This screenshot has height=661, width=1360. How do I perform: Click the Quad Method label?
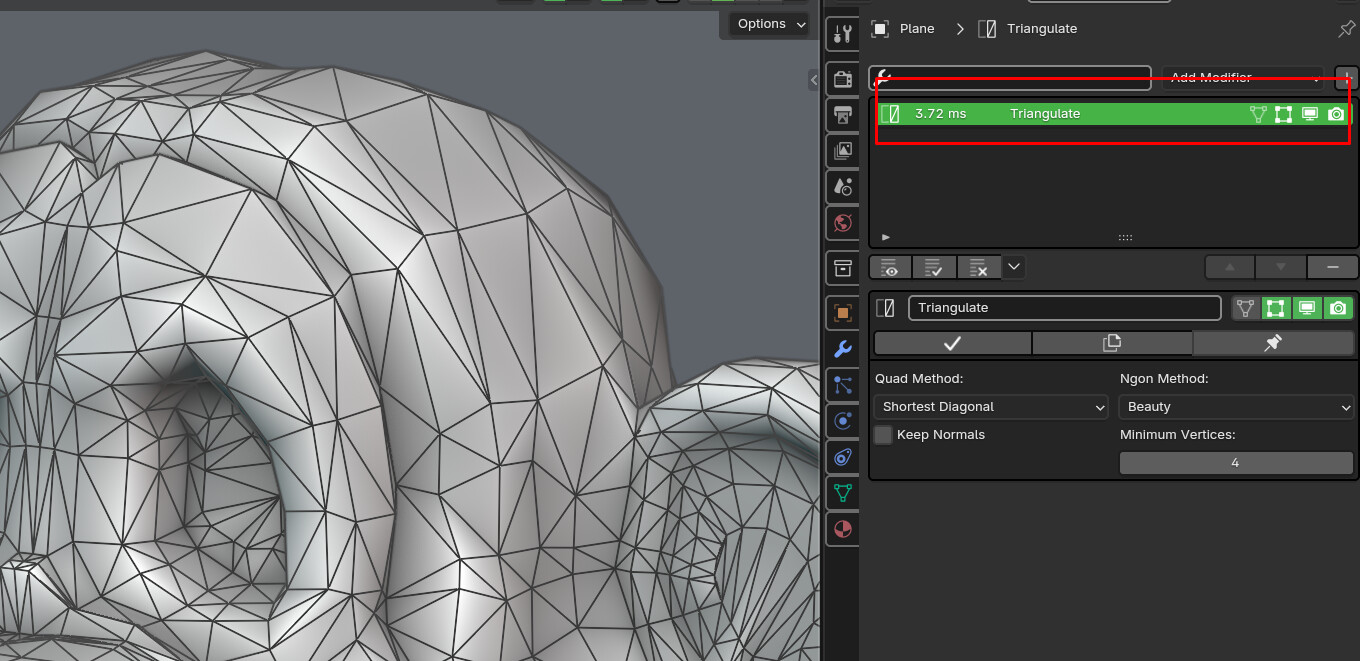point(918,379)
